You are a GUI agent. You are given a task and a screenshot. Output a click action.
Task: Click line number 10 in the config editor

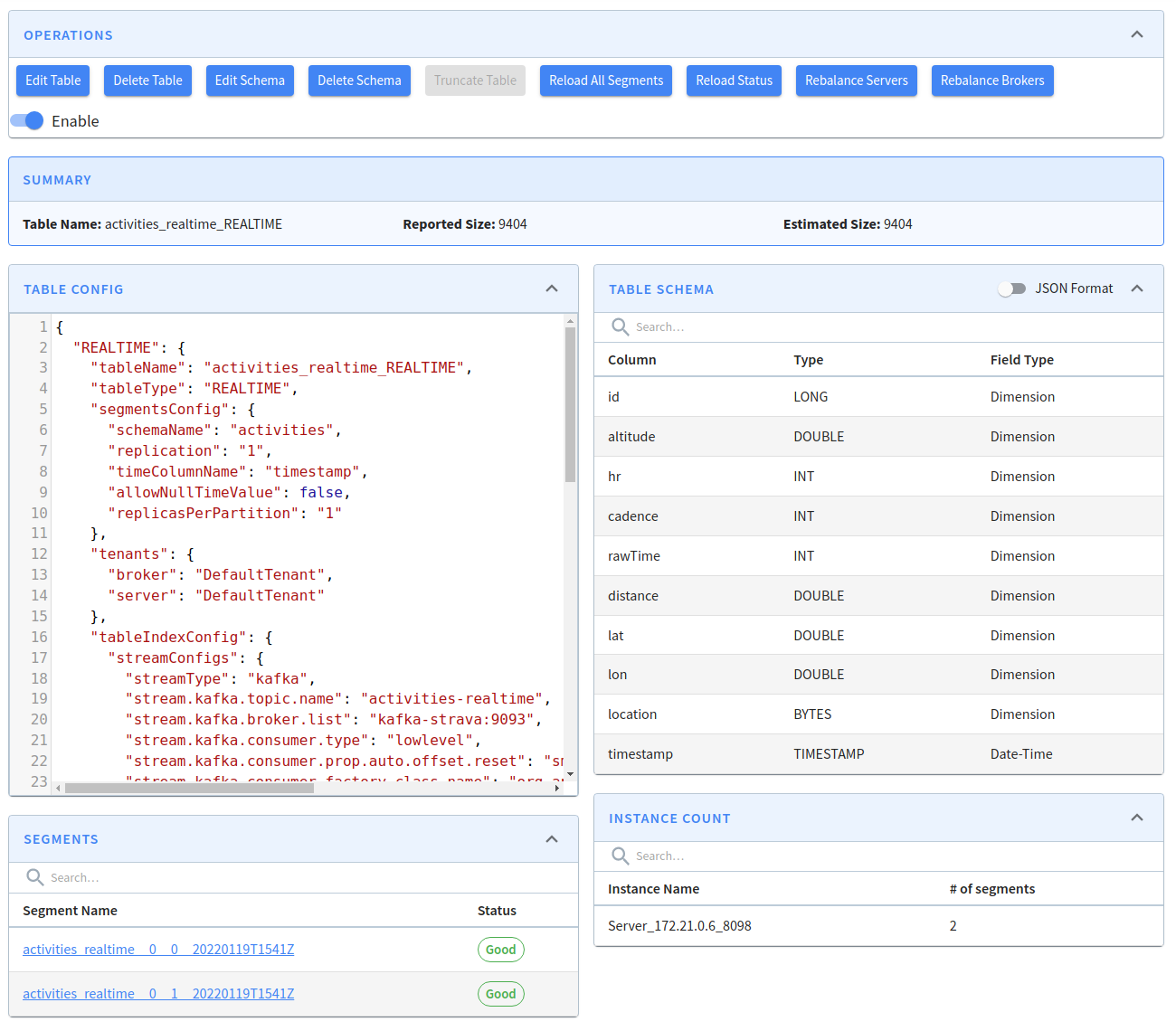pos(39,513)
